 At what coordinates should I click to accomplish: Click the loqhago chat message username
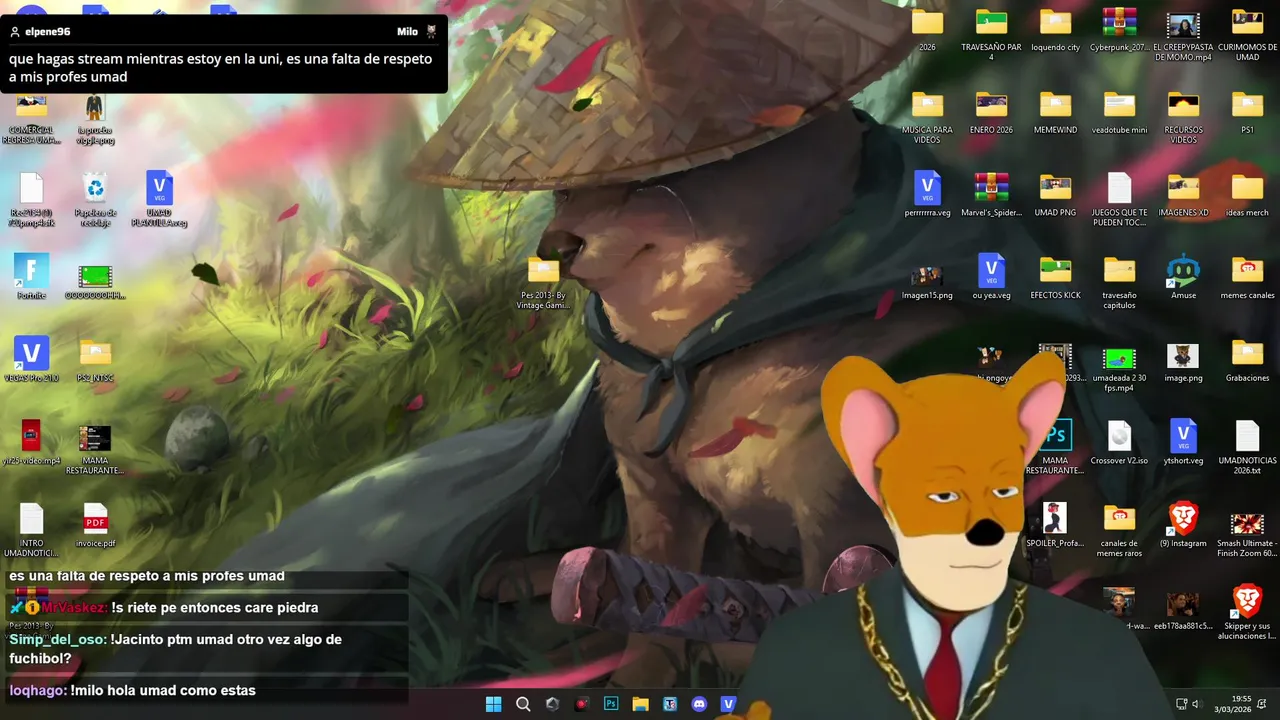point(38,690)
